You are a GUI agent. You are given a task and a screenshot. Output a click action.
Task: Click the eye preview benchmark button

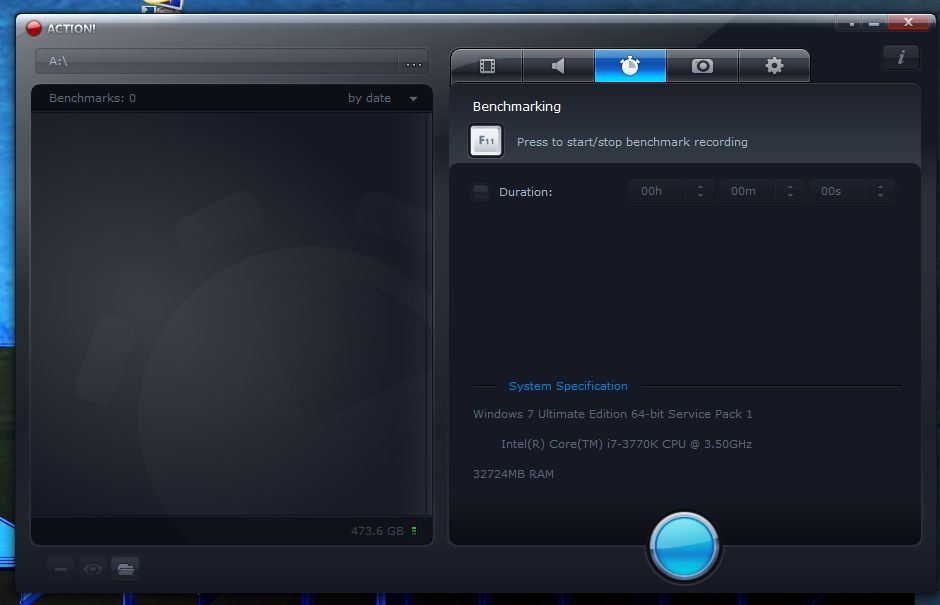coord(93,568)
